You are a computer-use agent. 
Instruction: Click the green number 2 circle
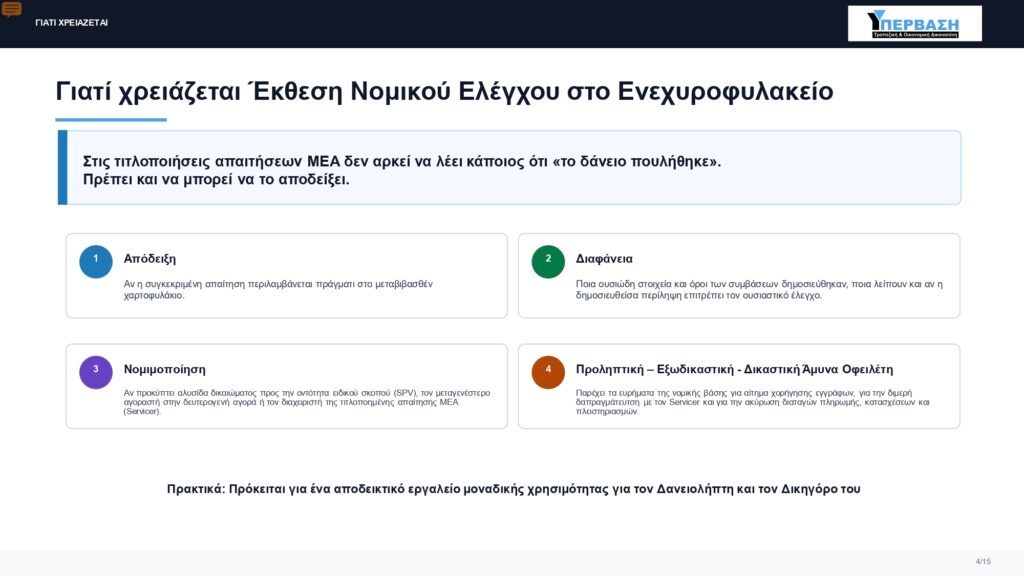pos(548,262)
